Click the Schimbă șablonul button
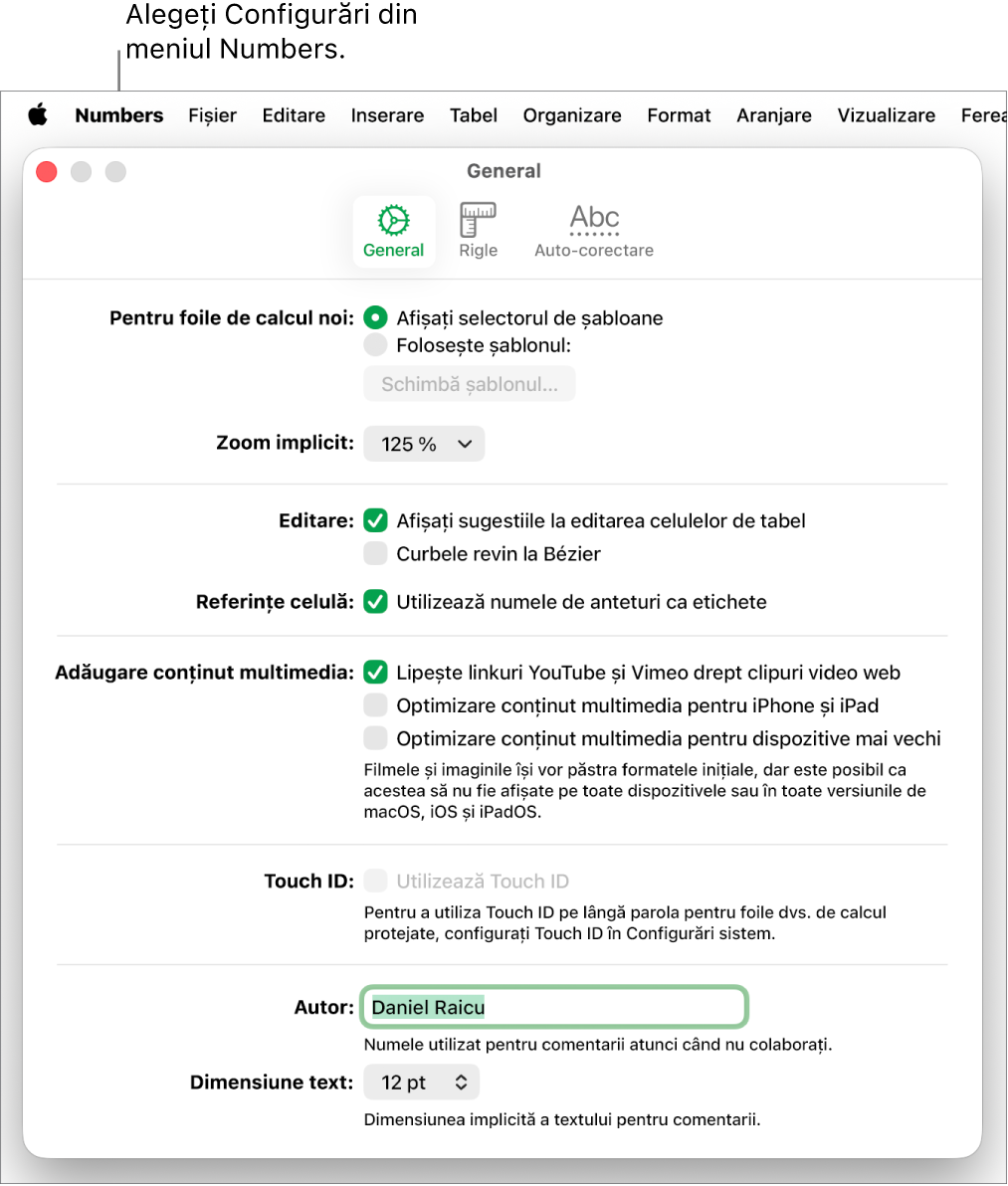The image size is (1008, 1186). point(470,384)
